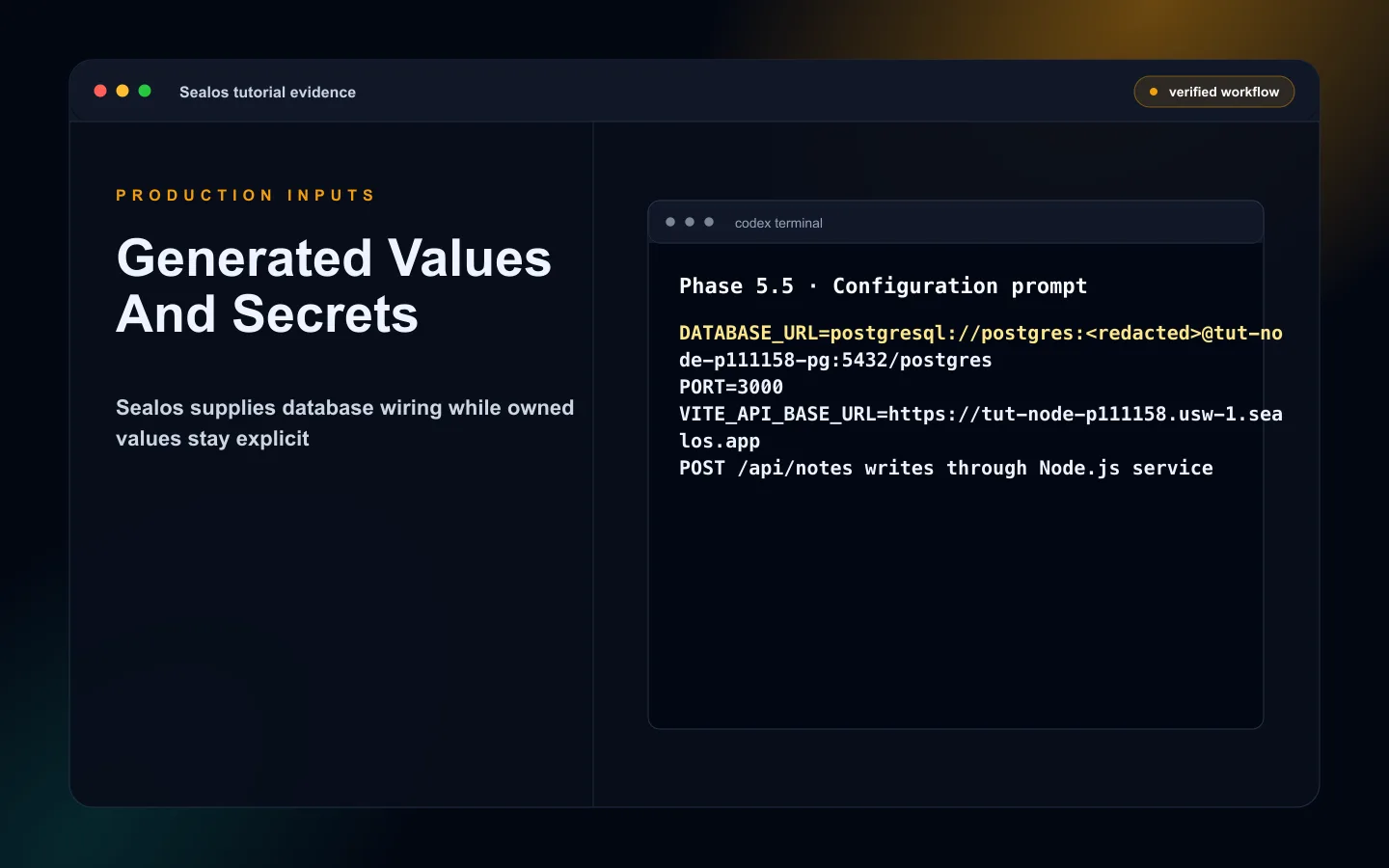Click the 'PORT=3000' line

(x=731, y=387)
